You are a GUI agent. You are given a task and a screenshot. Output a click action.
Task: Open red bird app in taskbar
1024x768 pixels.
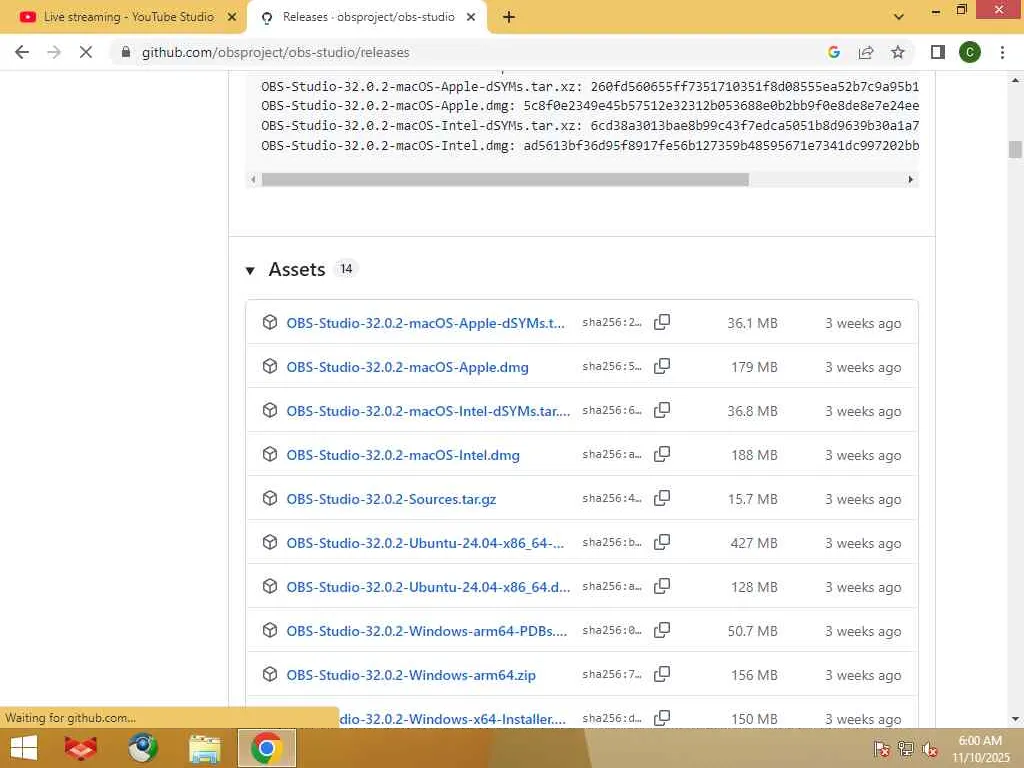[x=81, y=748]
